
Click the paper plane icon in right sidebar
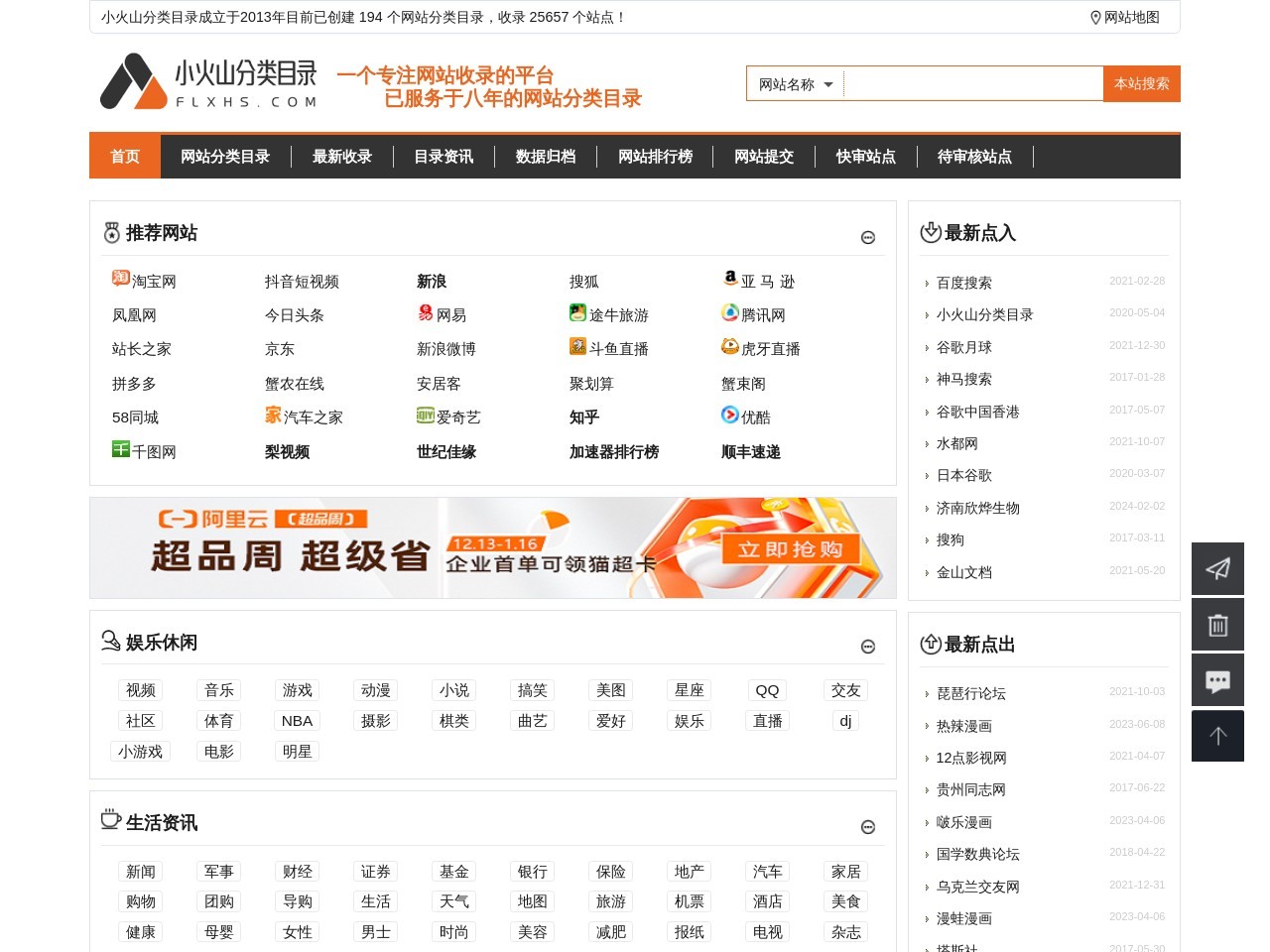1217,568
